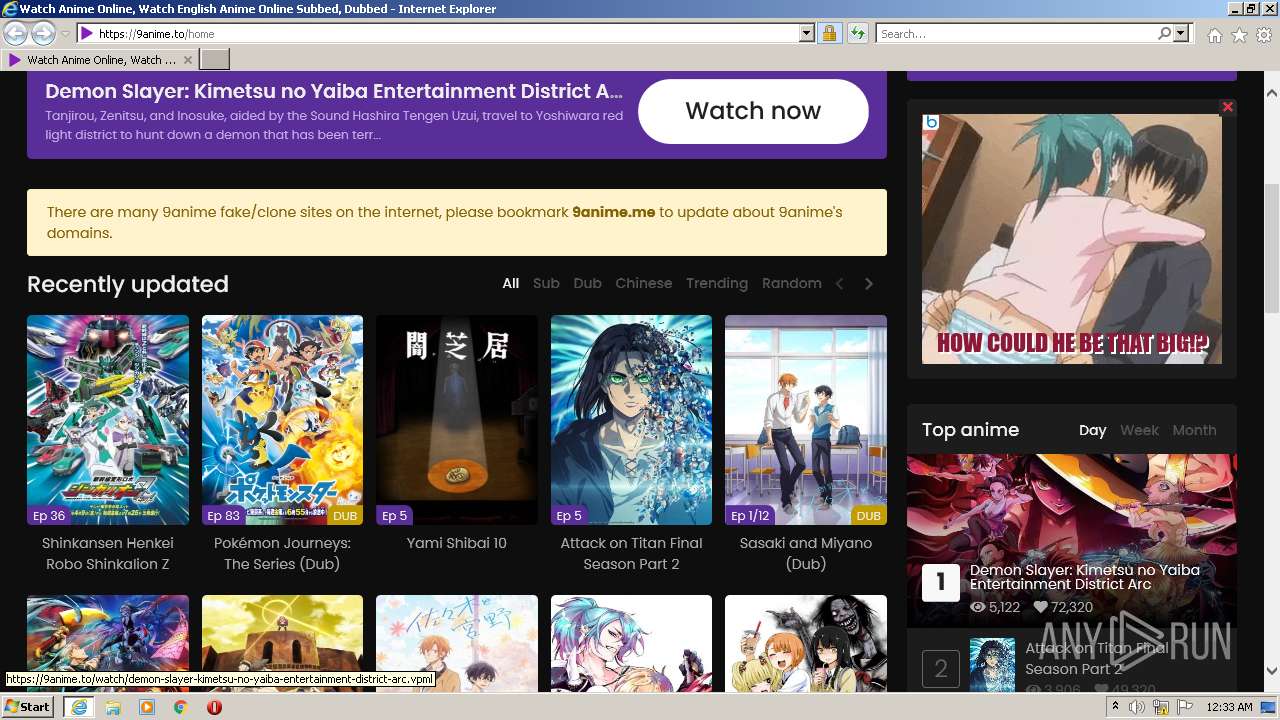The width and height of the screenshot is (1280, 720).
Task: Click the ad info icon on sidebar advertisement
Action: (931, 122)
